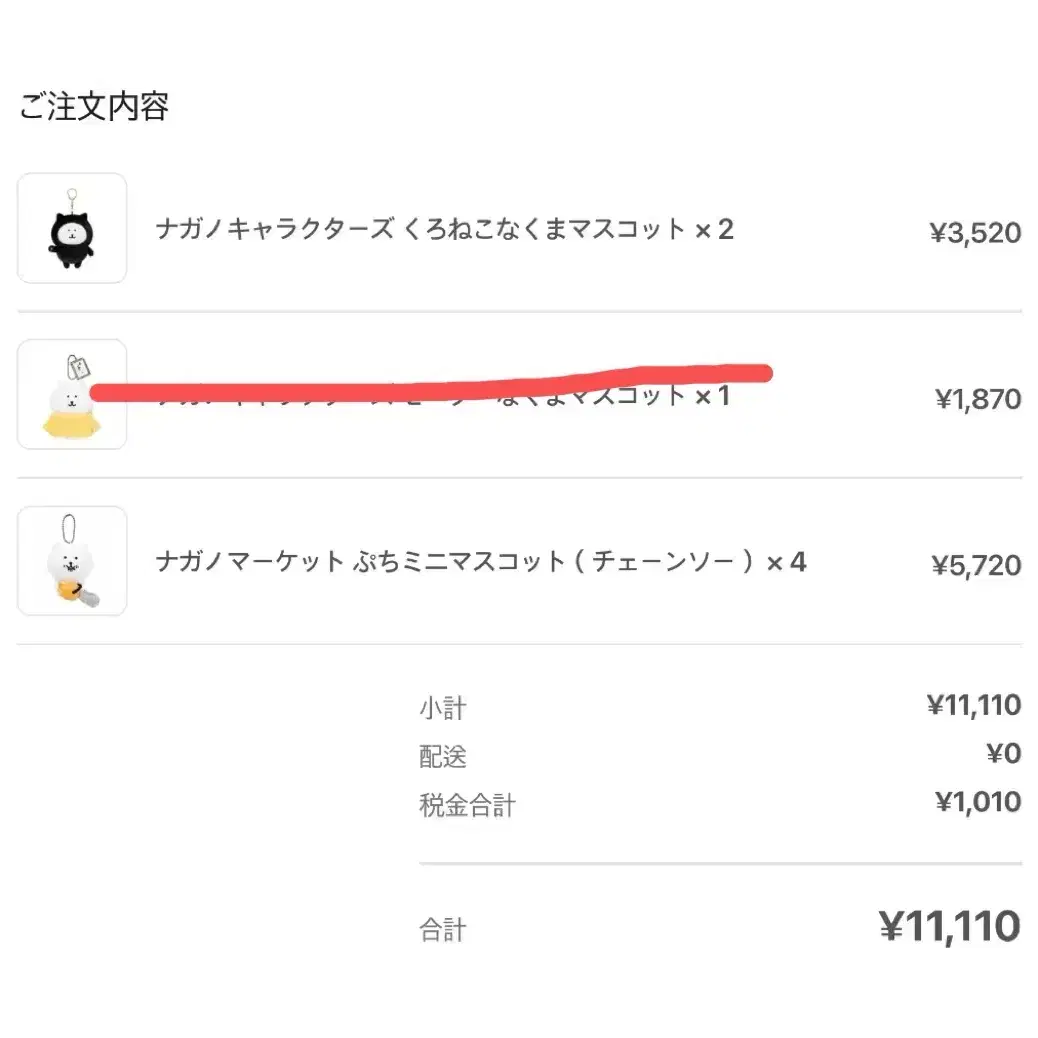Click the bold grand total amount
The image size is (1038, 1038).
coord(948,927)
